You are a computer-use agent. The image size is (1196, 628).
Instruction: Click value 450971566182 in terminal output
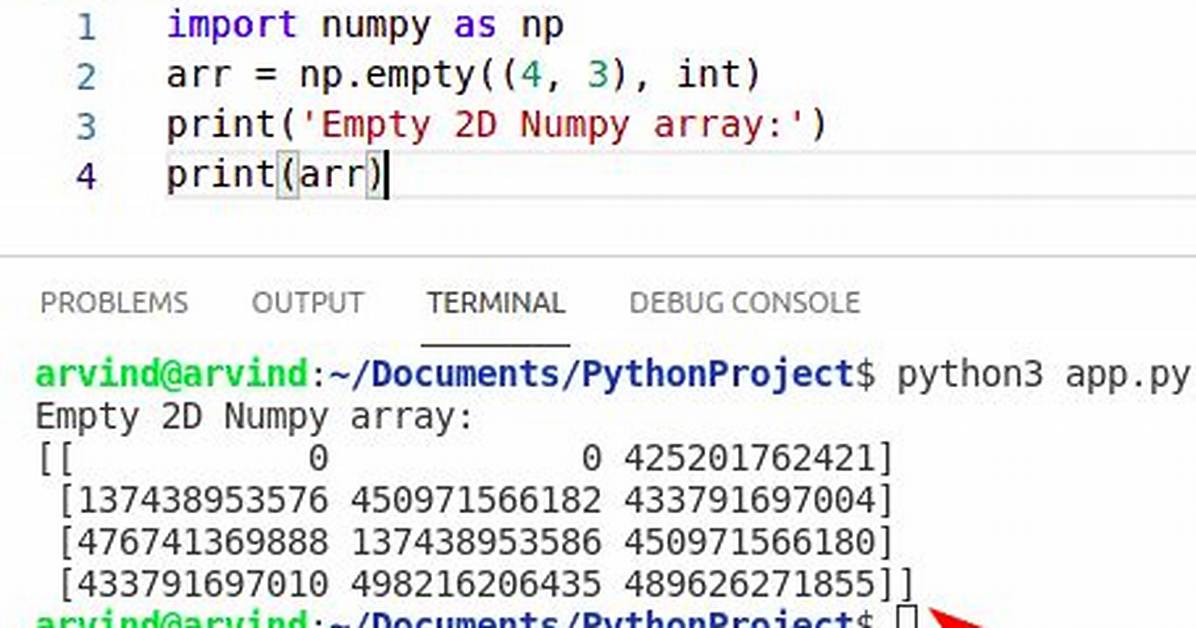476,501
